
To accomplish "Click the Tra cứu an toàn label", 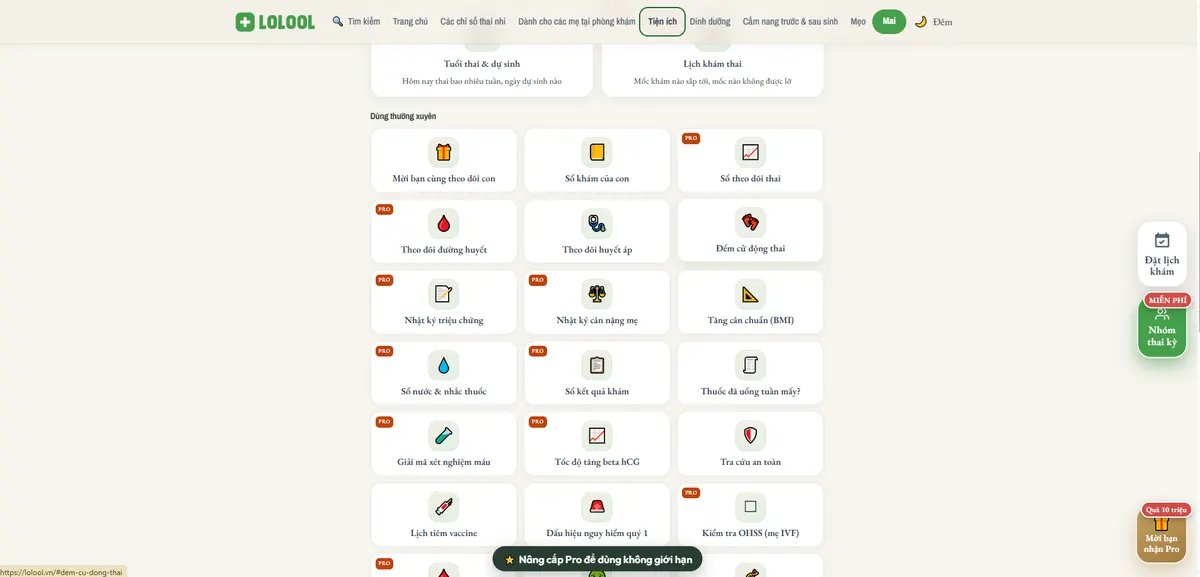I will click(751, 462).
